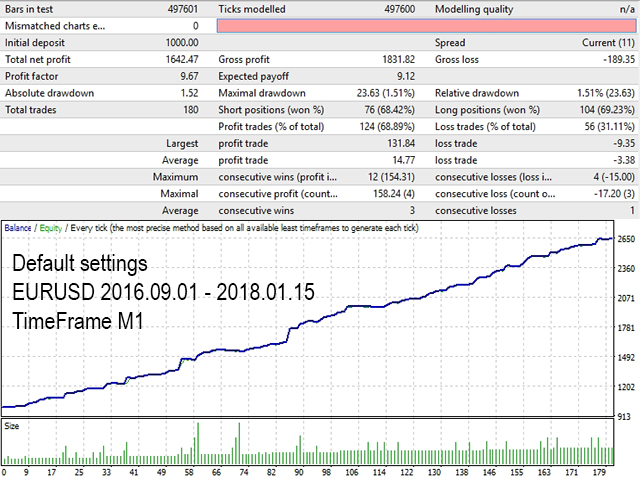640x480 pixels.
Task: Click the 'Equity' chart legend label
Action: pyautogui.click(x=51, y=228)
